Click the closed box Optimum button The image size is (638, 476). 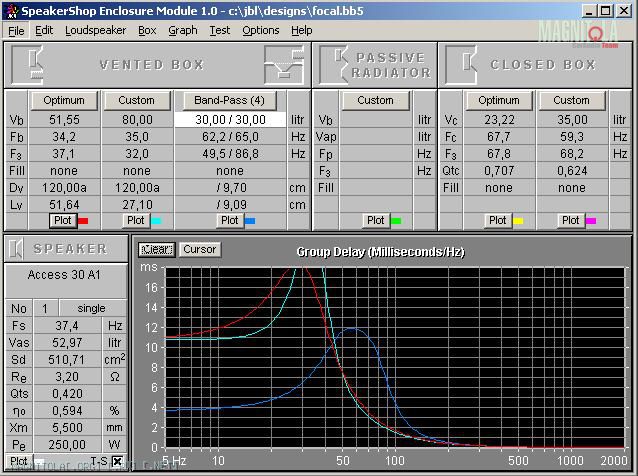(499, 100)
